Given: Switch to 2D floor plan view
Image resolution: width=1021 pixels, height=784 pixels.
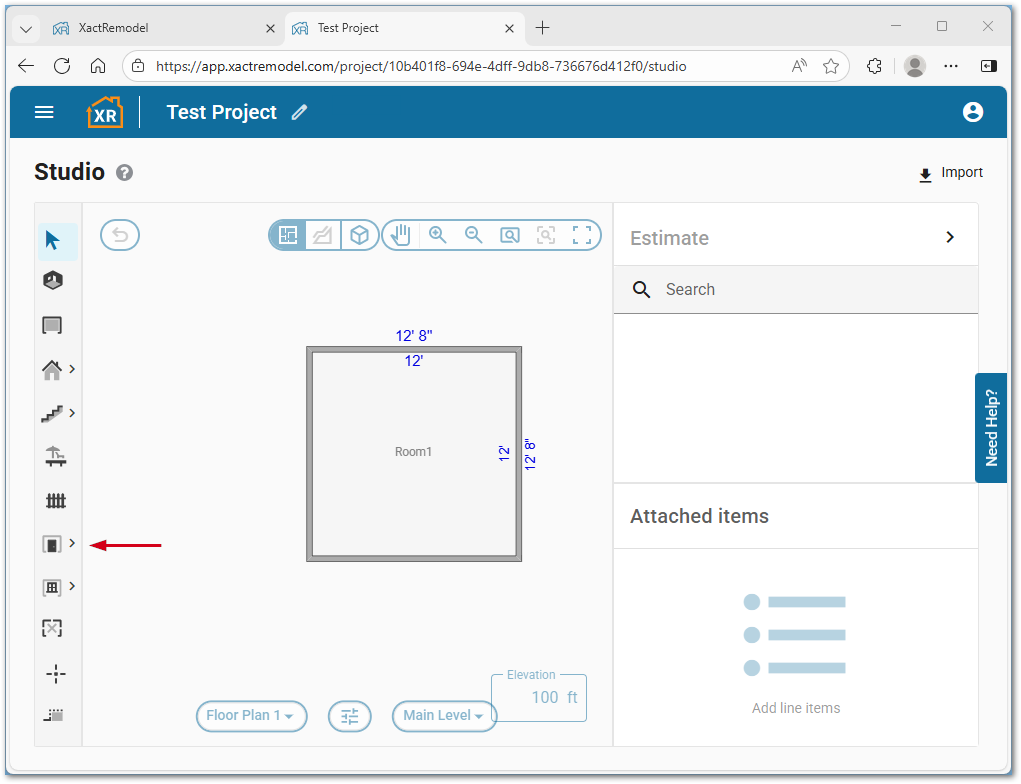Looking at the screenshot, I should tap(288, 235).
